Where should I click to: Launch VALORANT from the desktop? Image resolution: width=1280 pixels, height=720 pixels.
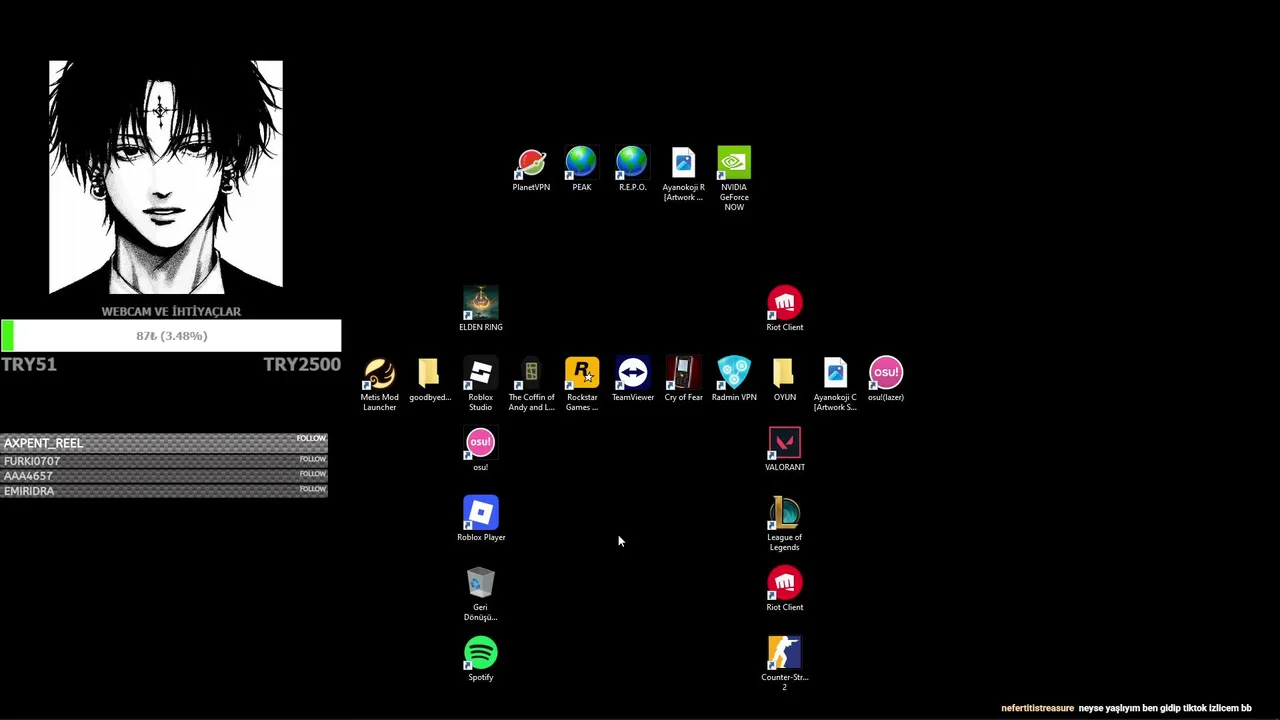click(785, 449)
